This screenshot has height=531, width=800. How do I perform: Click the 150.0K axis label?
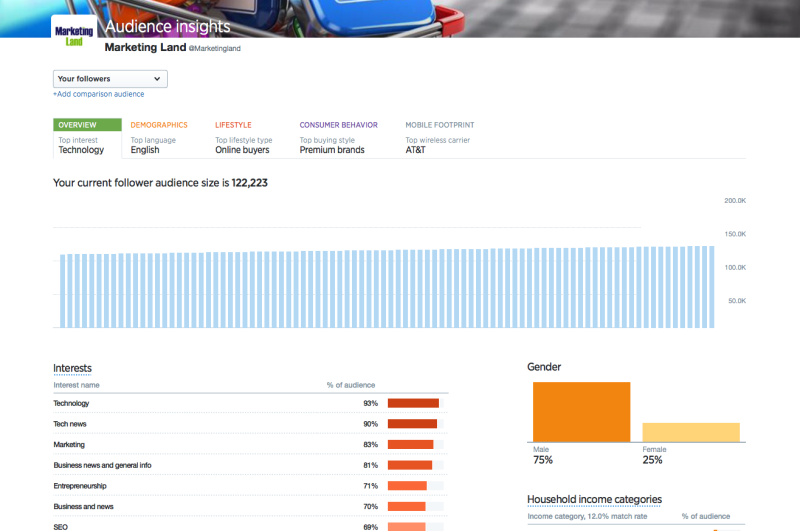tap(735, 234)
